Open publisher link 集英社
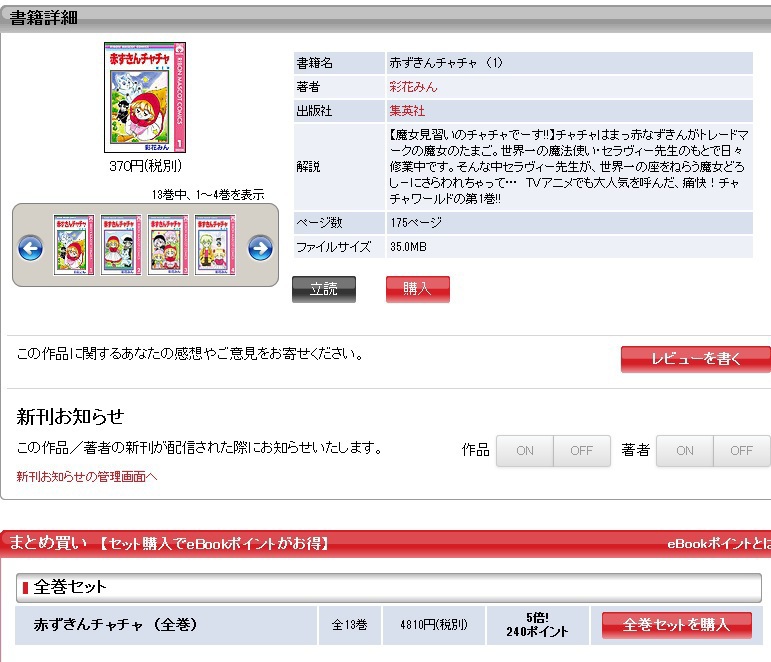The height and width of the screenshot is (662, 771). coord(407,111)
